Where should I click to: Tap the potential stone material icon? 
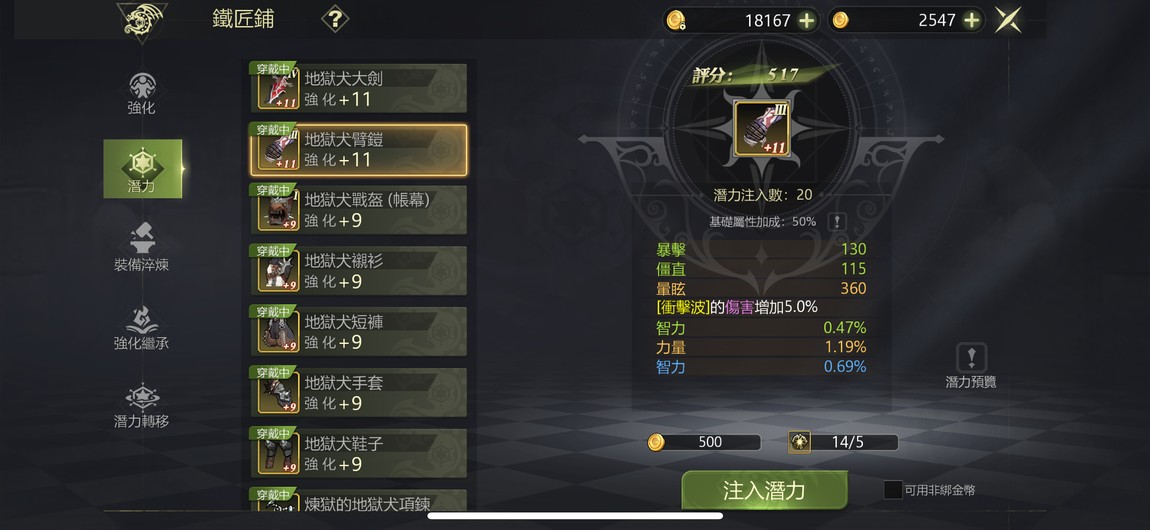pyautogui.click(x=799, y=442)
